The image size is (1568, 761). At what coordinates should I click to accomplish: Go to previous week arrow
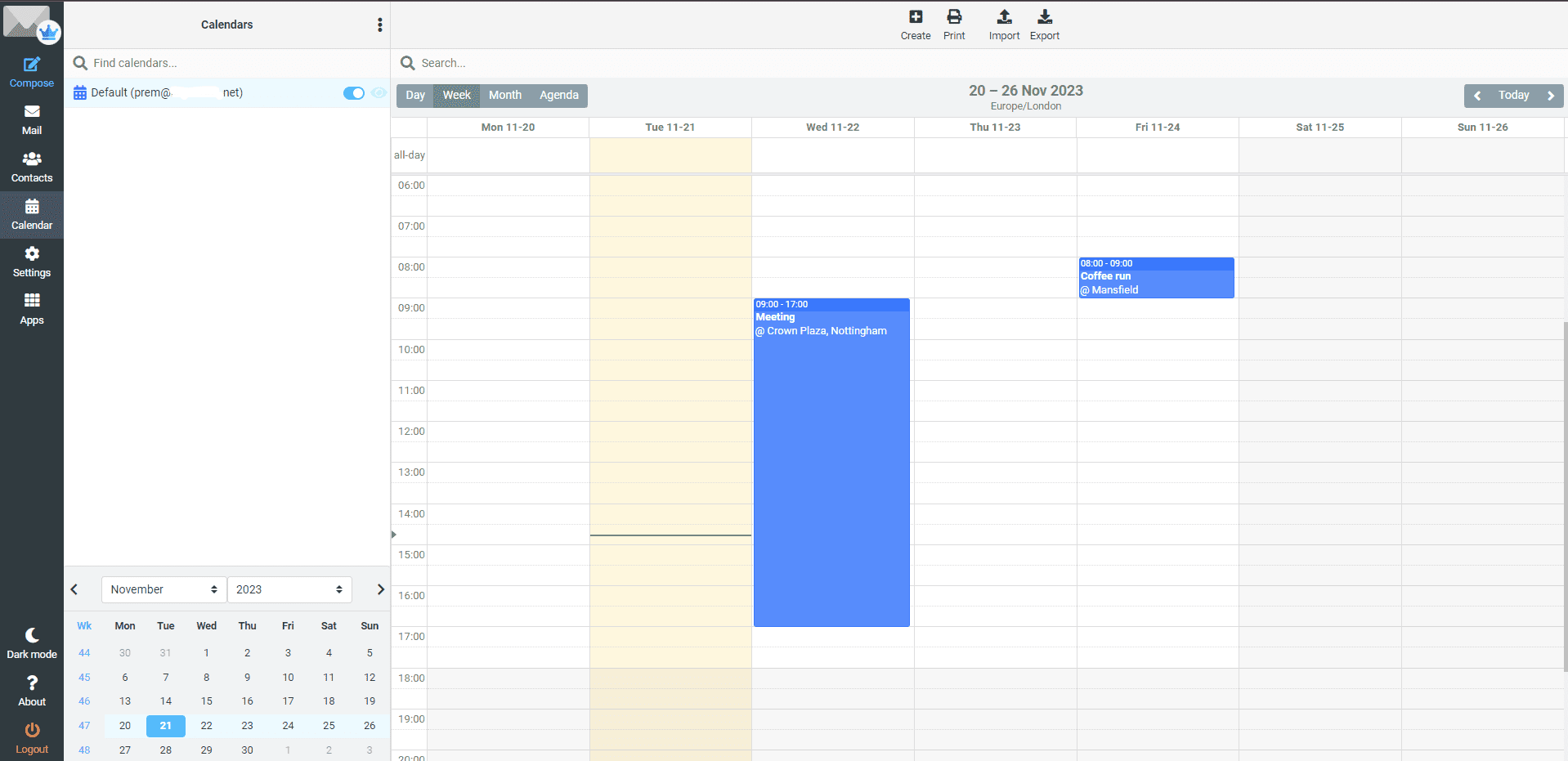[1477, 96]
